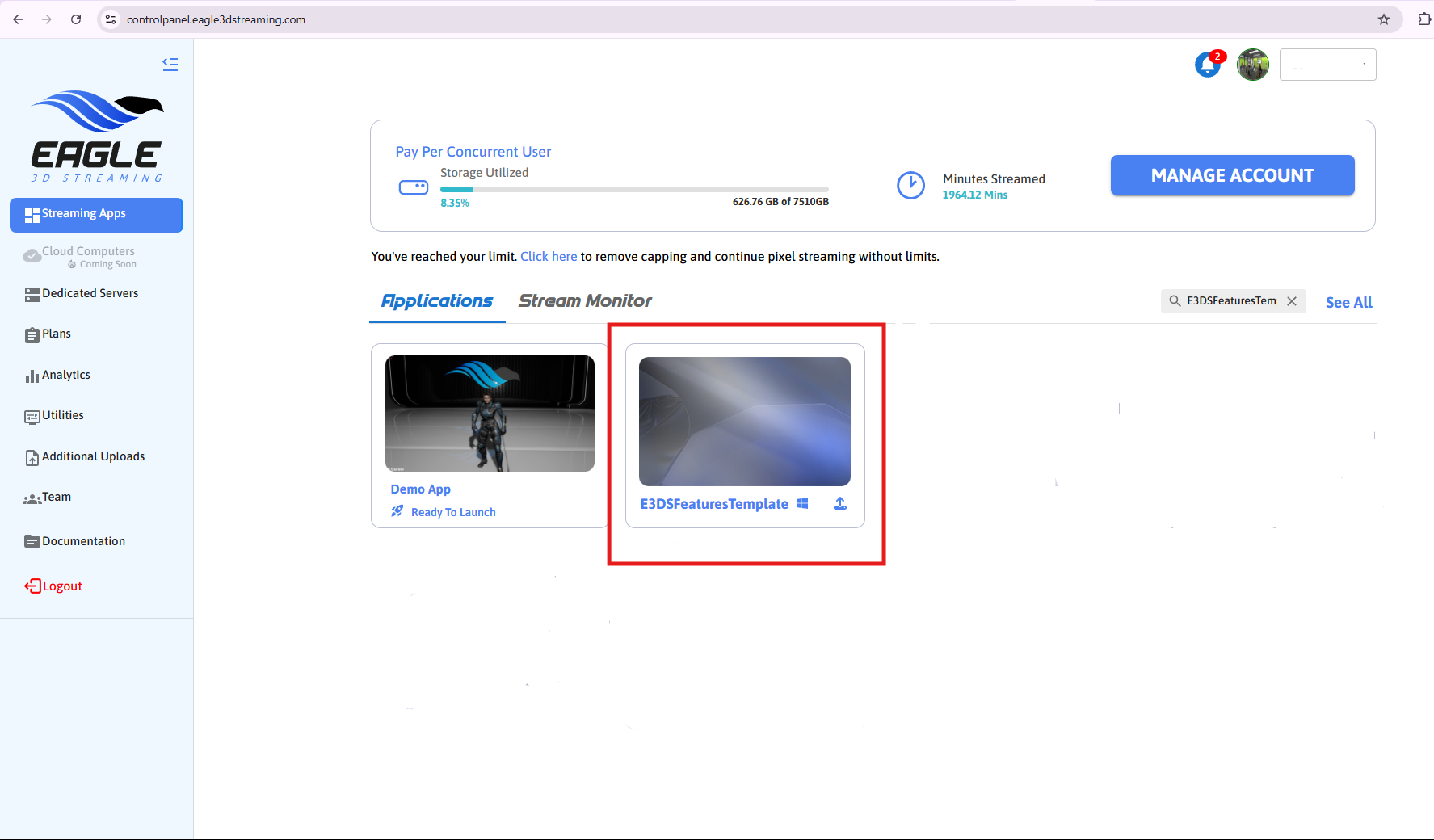Click the 'Click here' link to remove capping
This screenshot has width=1434, height=840.
pyautogui.click(x=549, y=257)
